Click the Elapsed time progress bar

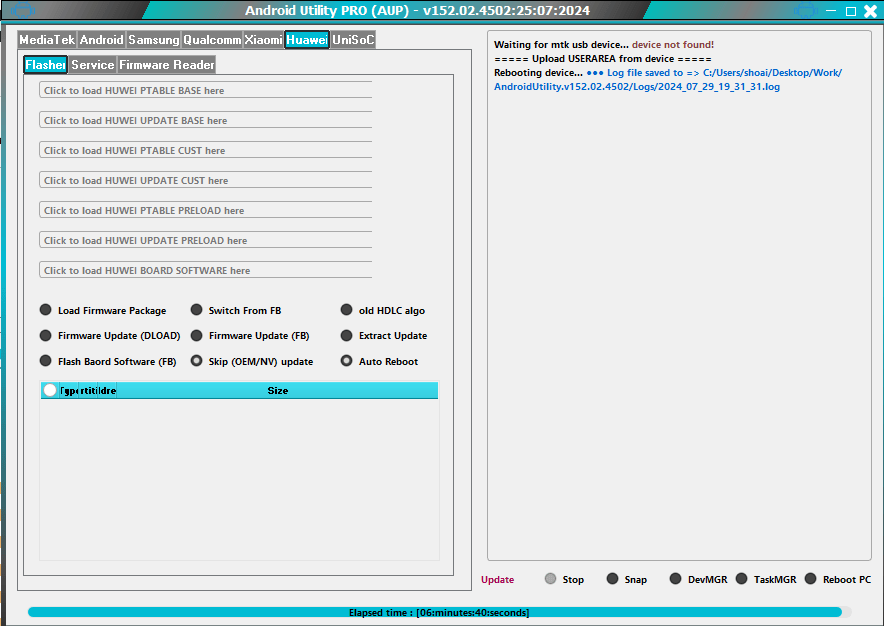point(442,612)
